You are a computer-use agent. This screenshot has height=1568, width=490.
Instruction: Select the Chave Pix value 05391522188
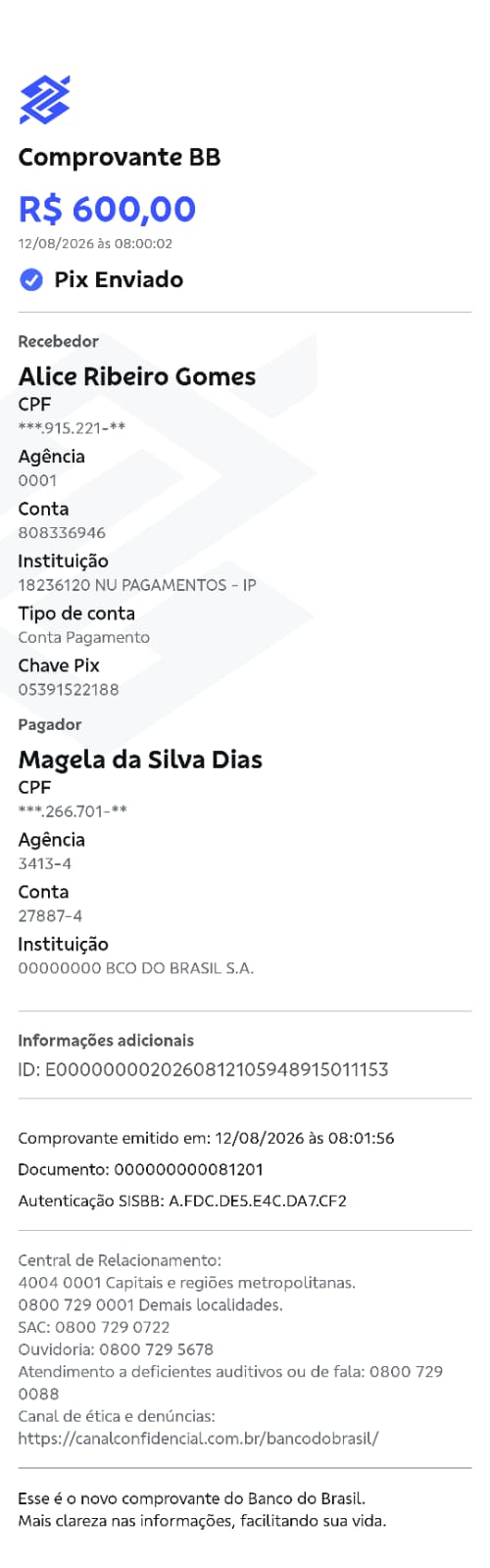point(69,690)
